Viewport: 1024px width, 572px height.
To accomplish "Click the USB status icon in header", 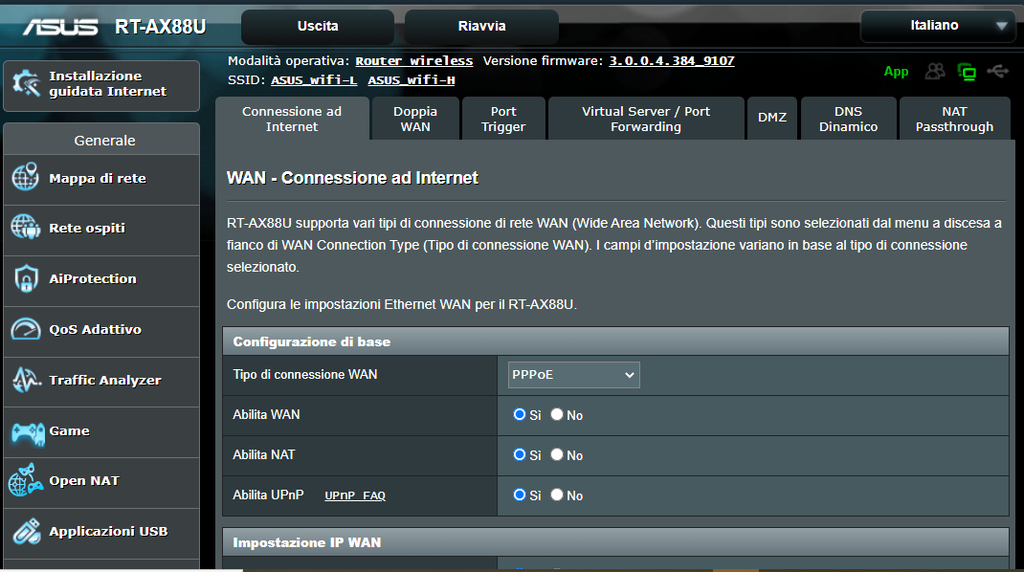I will tap(997, 71).
